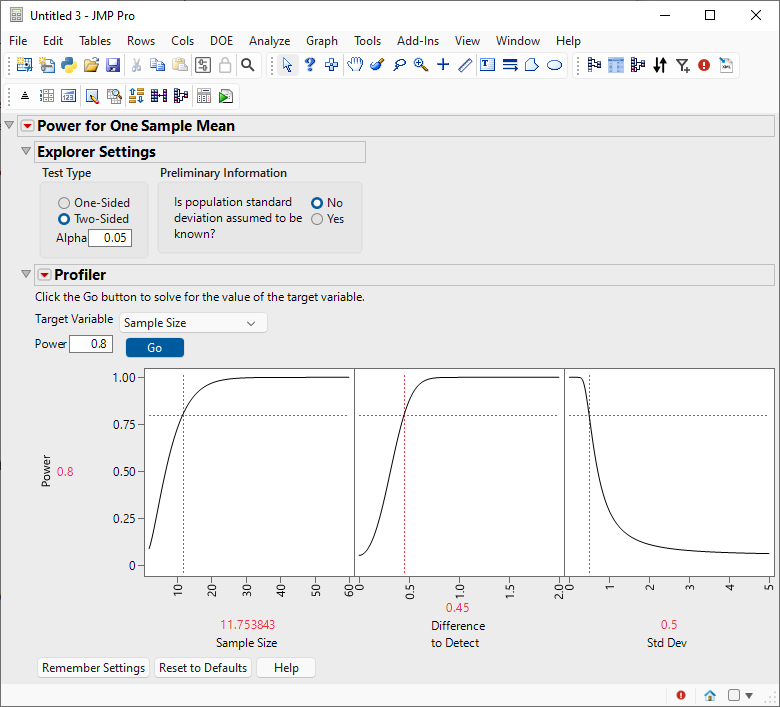
Task: Open the Analyze menu
Action: (270, 41)
